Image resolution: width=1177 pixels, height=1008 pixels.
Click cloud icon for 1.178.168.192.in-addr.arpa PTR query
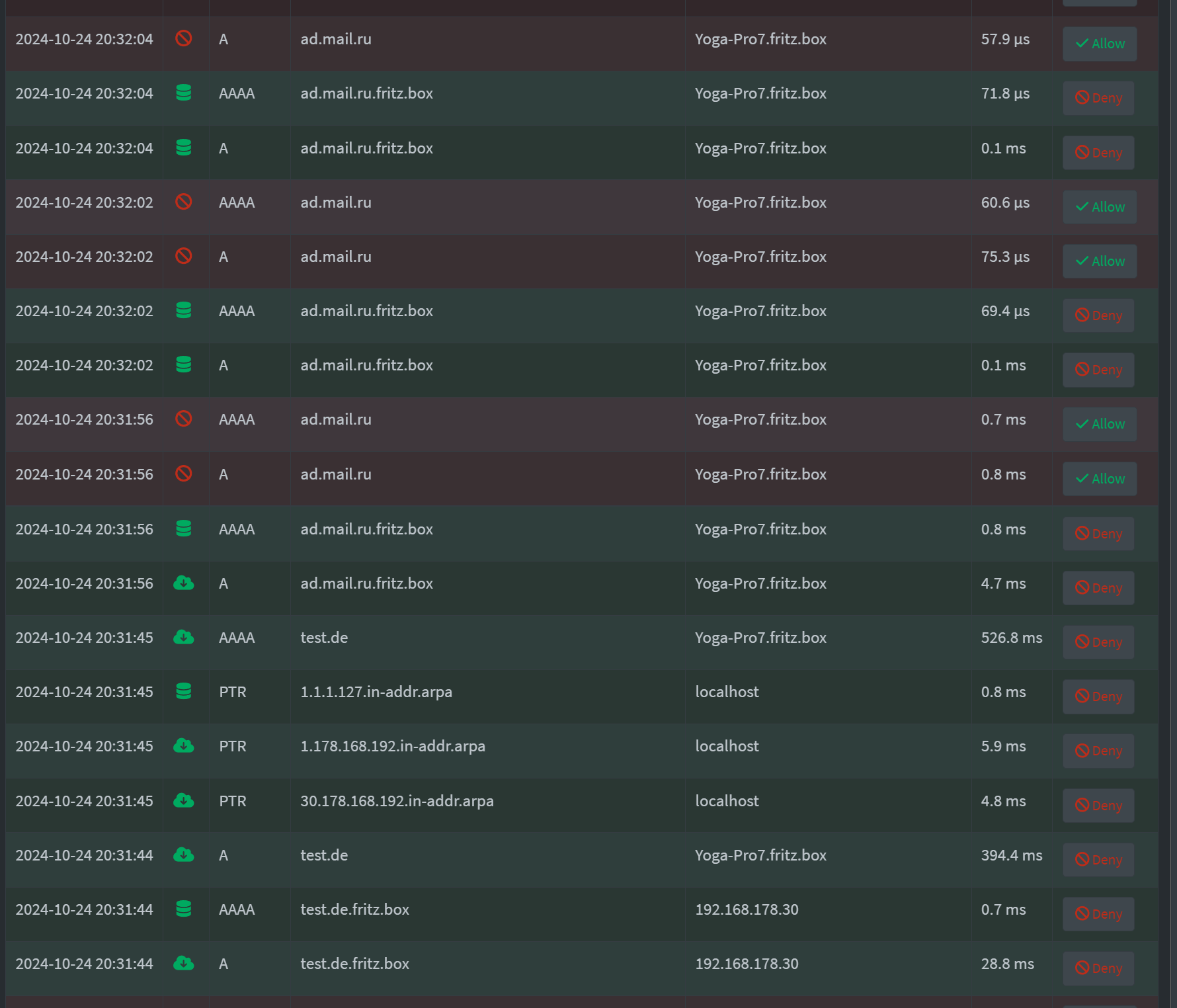[184, 745]
